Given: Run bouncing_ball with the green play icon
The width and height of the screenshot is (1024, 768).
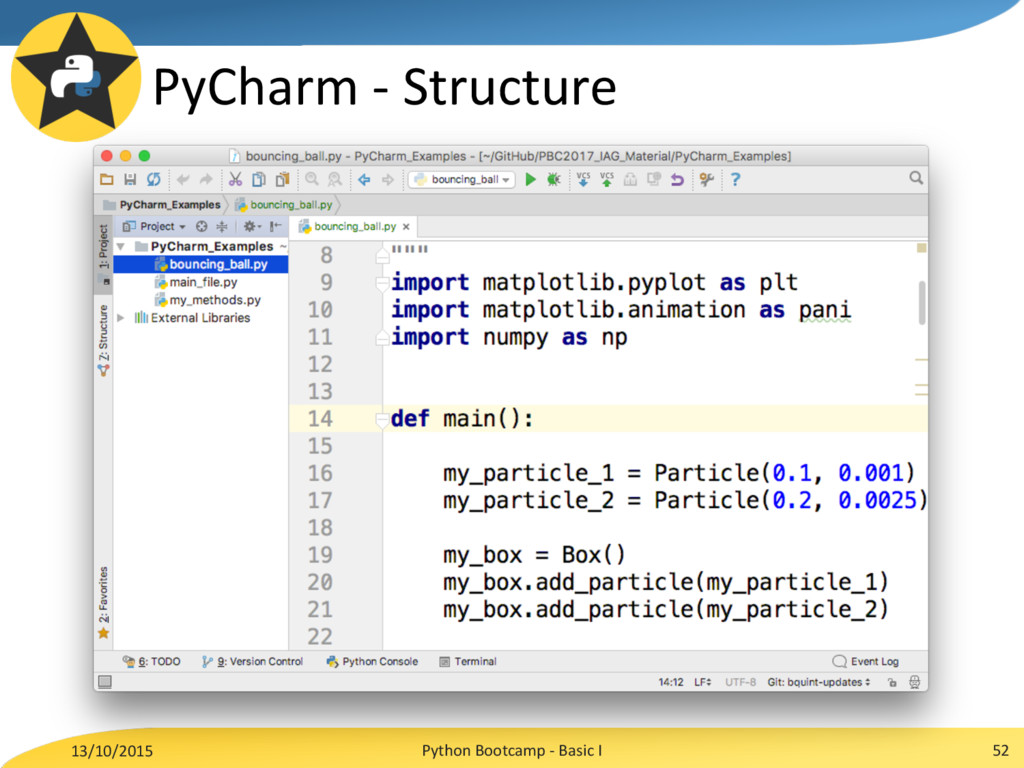Looking at the screenshot, I should point(530,179).
